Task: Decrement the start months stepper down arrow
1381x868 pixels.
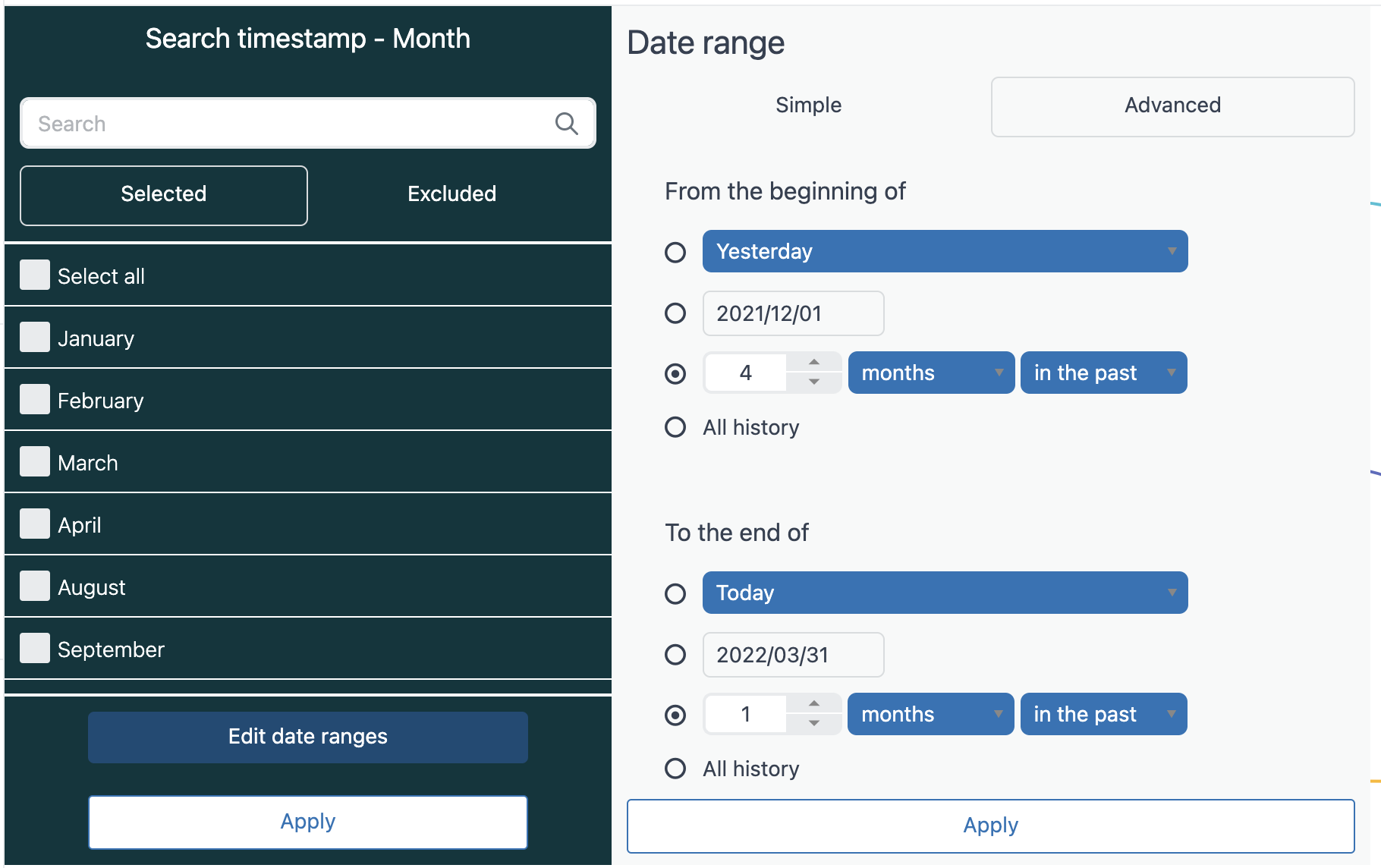Action: coord(813,382)
